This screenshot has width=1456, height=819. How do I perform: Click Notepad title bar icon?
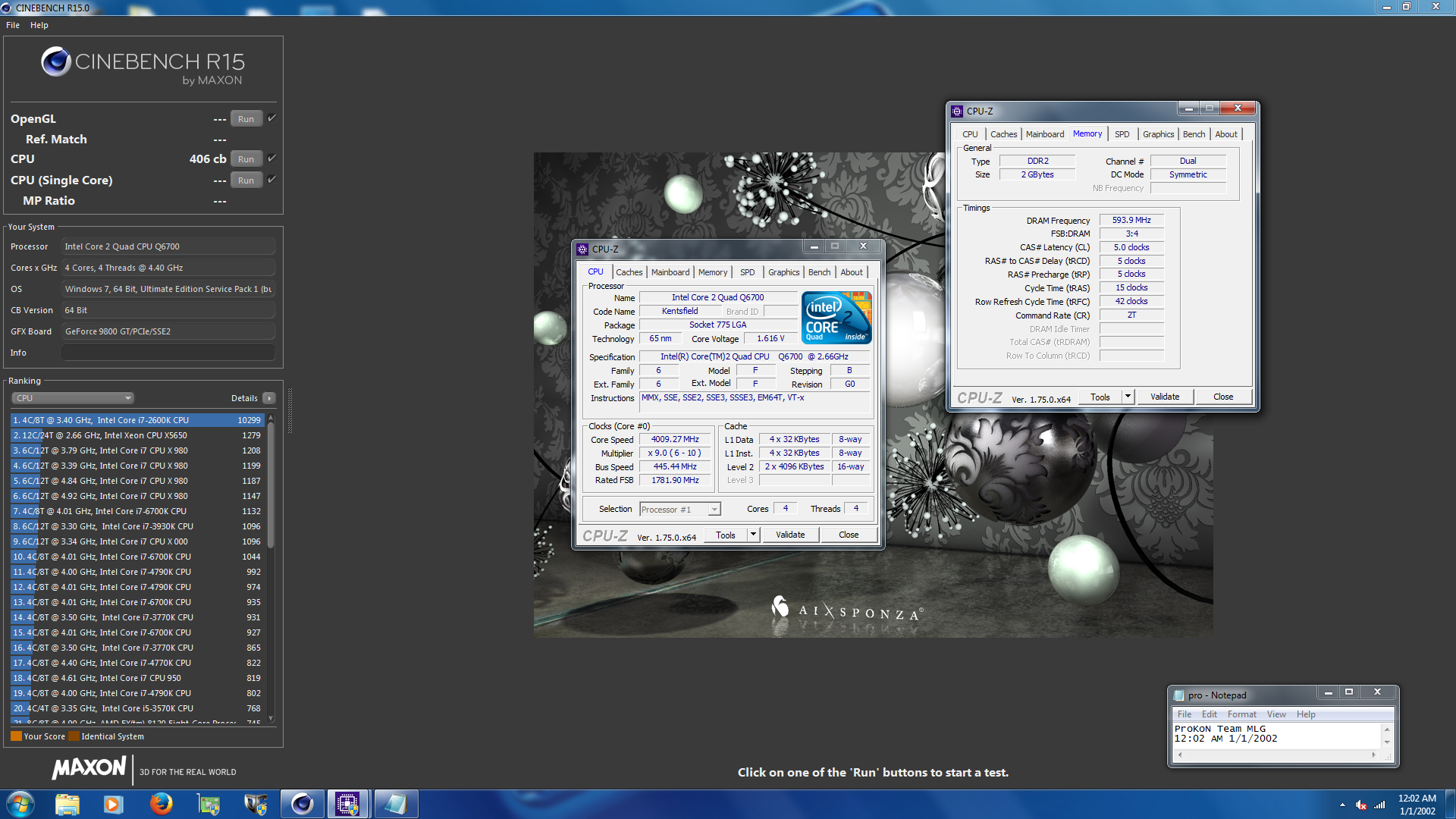tap(1178, 695)
